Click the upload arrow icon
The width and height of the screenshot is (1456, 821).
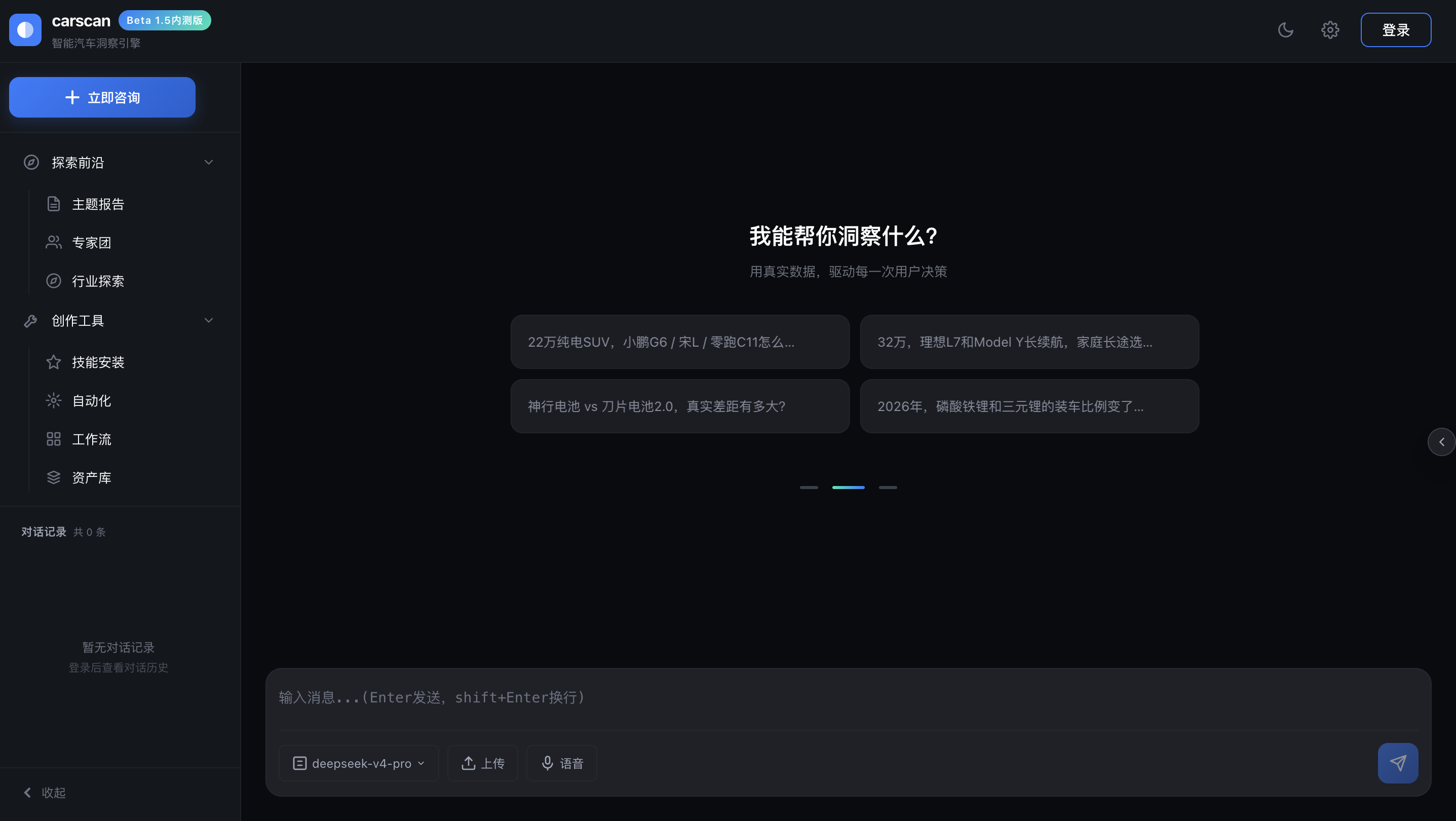coord(468,763)
